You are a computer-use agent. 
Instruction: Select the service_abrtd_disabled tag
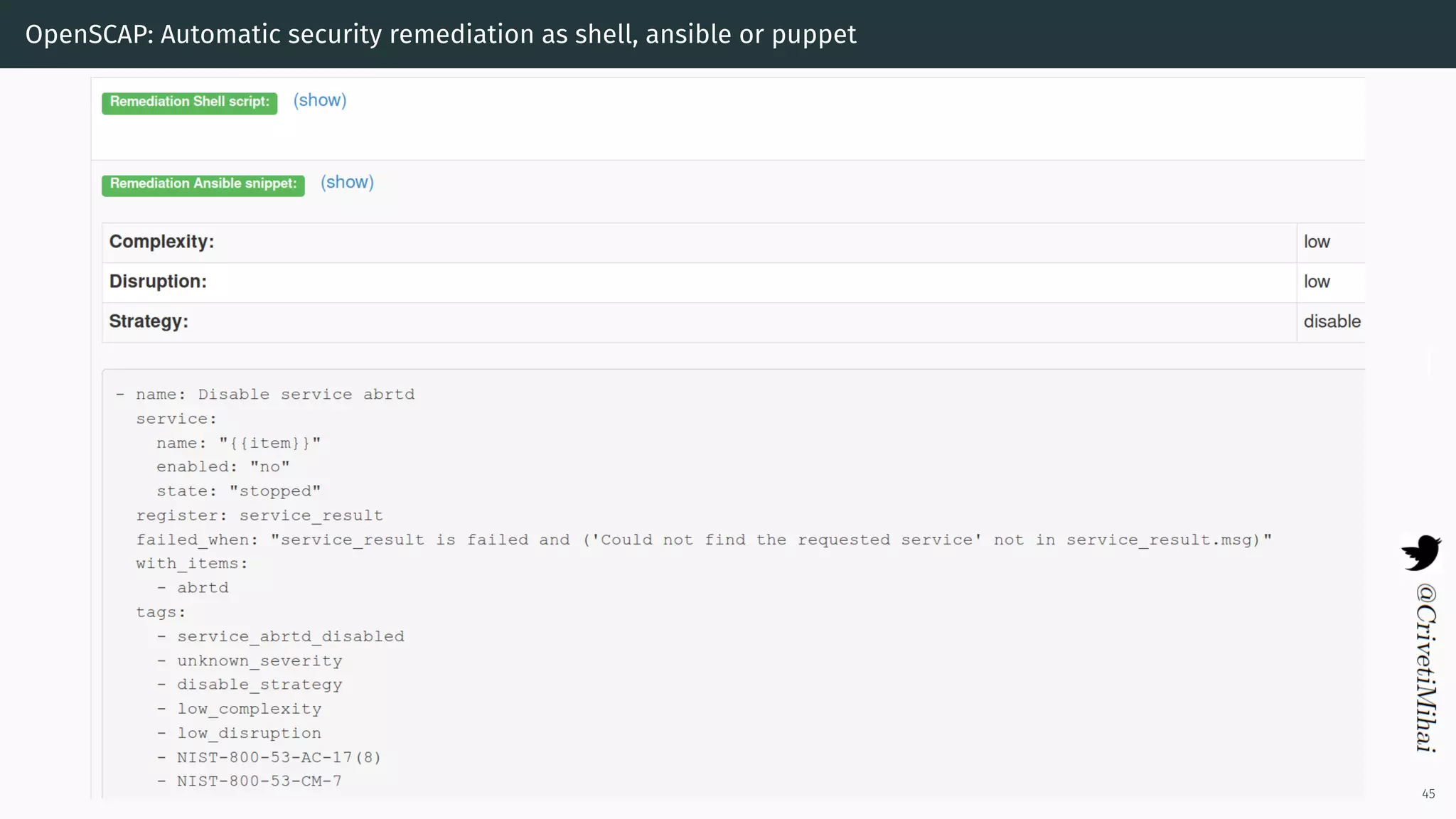tap(291, 636)
